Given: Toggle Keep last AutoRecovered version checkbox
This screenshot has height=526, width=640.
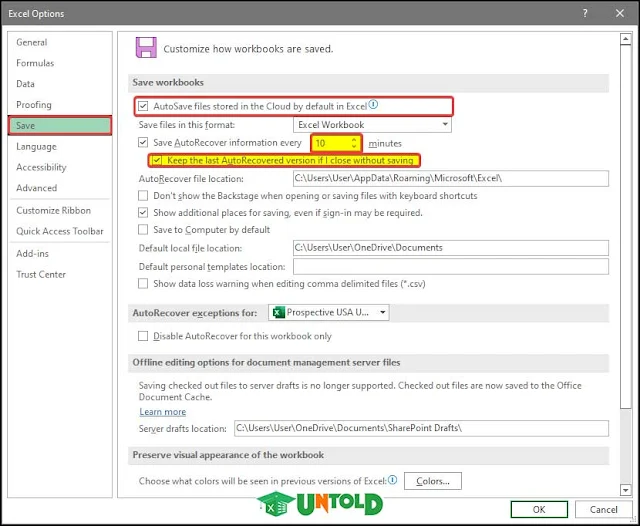Looking at the screenshot, I should click(157, 160).
